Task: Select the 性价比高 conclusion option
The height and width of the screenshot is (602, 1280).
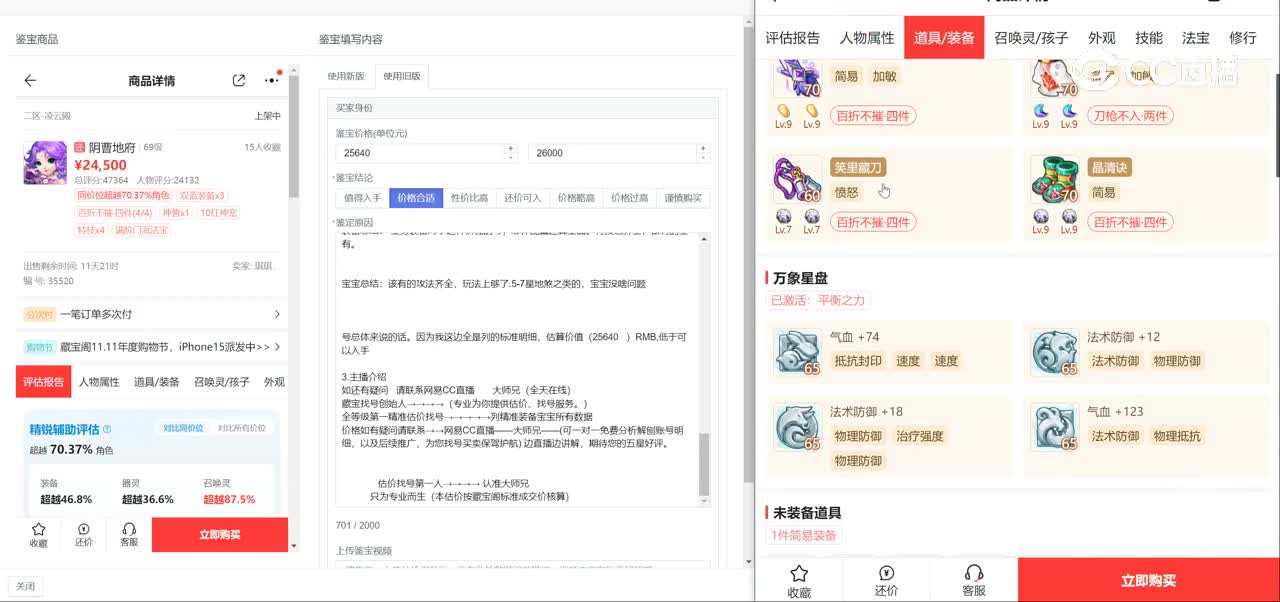Action: pos(469,198)
